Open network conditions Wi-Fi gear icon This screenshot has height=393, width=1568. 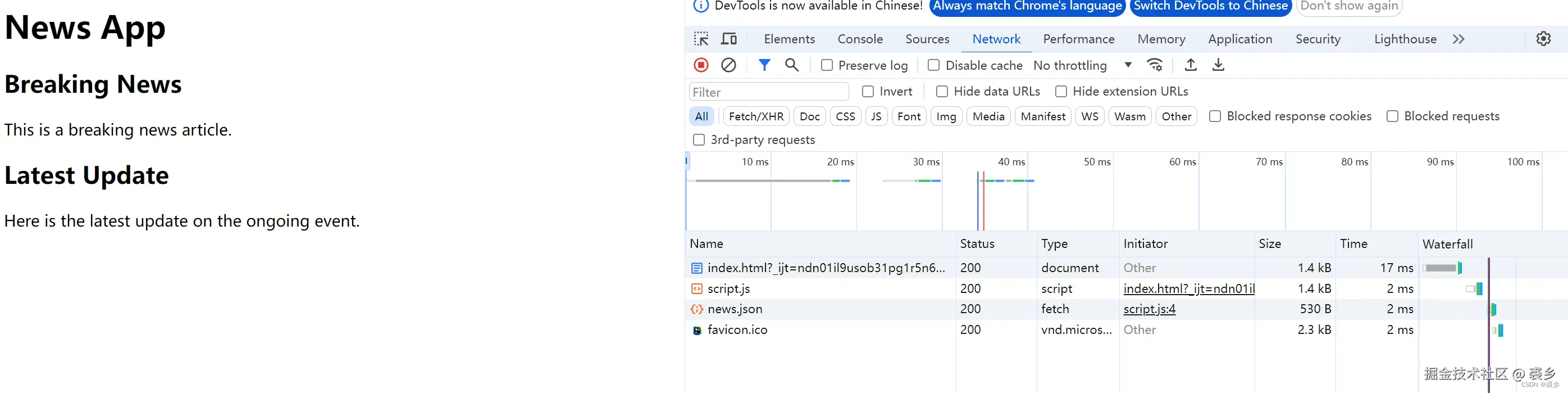tap(1155, 65)
